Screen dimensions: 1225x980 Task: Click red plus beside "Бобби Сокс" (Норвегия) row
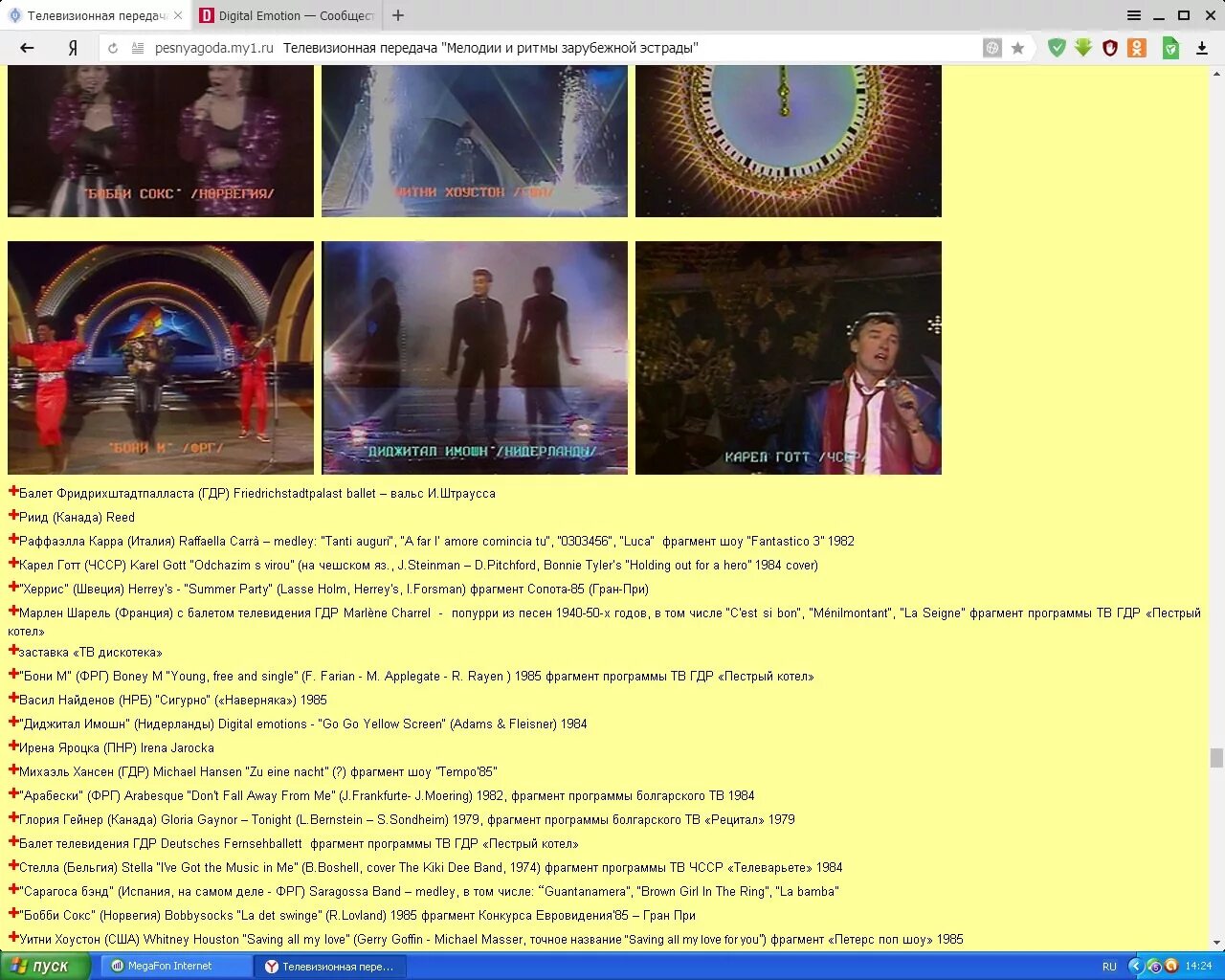tap(13, 914)
